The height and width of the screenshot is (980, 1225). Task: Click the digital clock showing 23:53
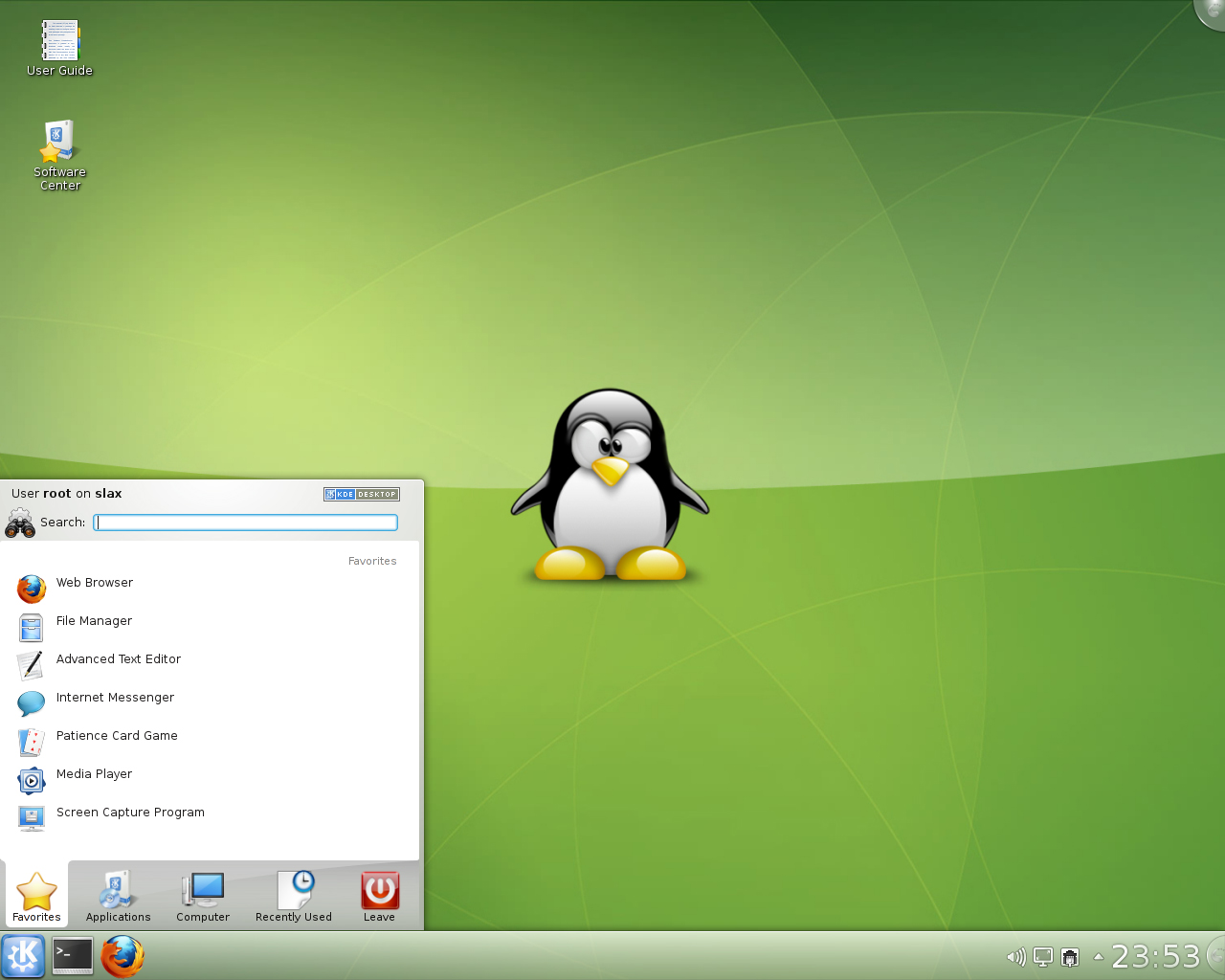1155,956
